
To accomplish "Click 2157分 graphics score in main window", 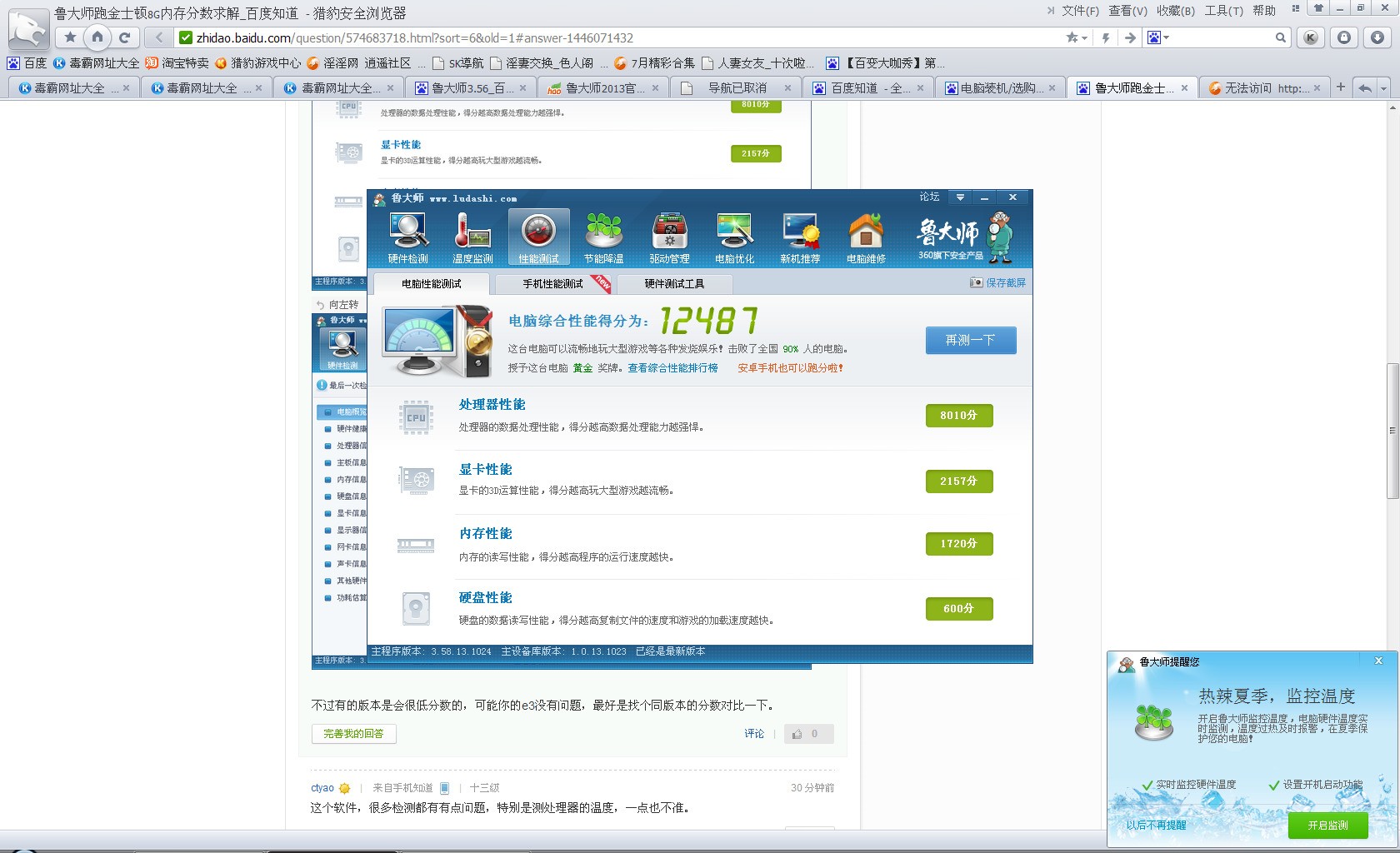I will coord(959,481).
